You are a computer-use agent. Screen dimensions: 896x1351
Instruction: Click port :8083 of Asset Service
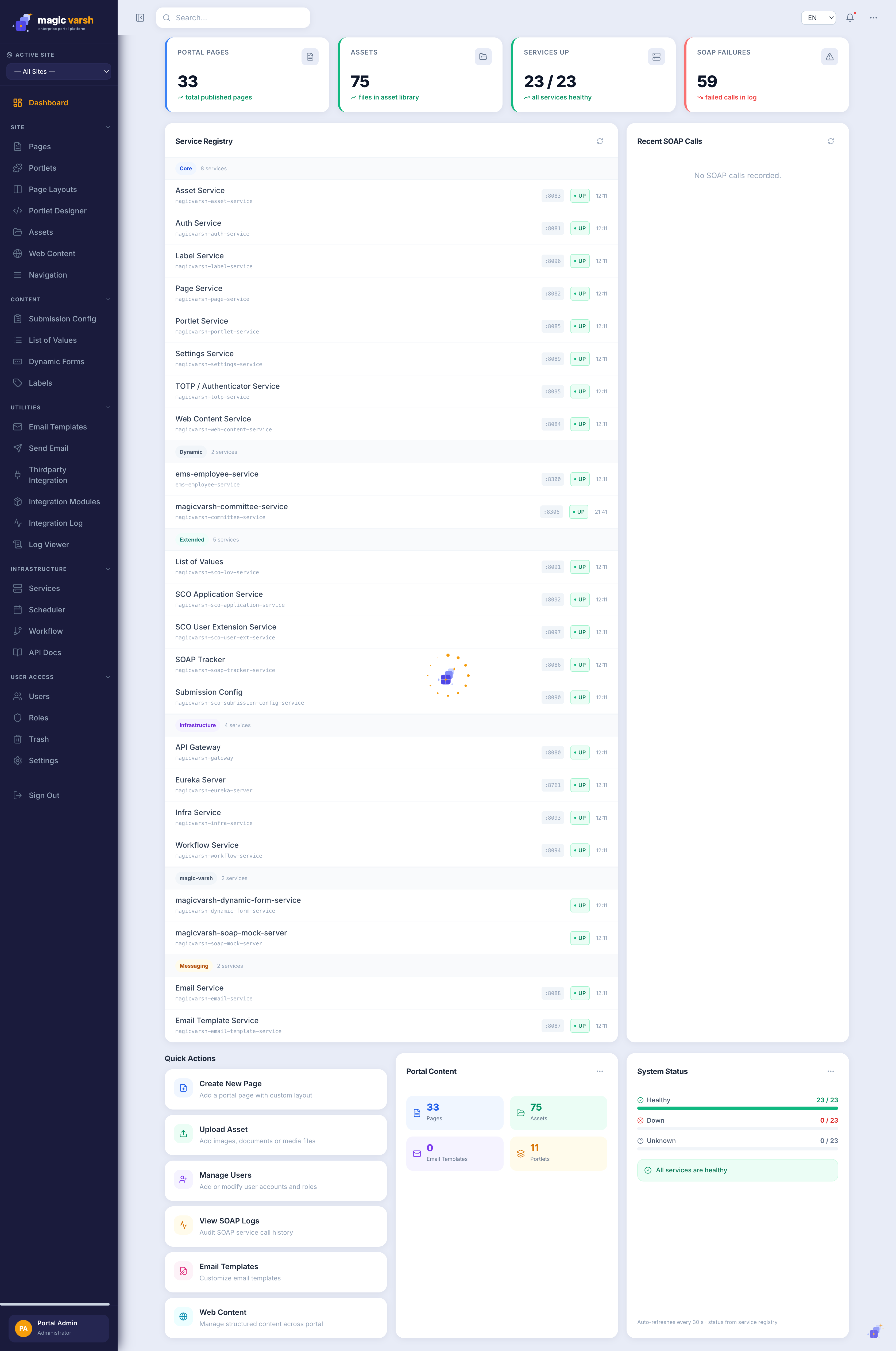553,195
